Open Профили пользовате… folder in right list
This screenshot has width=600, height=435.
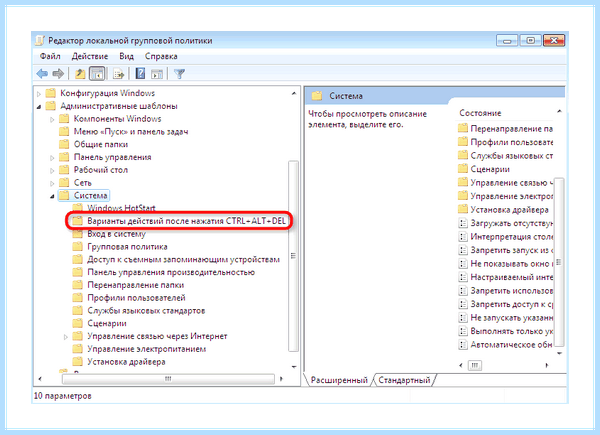click(x=505, y=142)
